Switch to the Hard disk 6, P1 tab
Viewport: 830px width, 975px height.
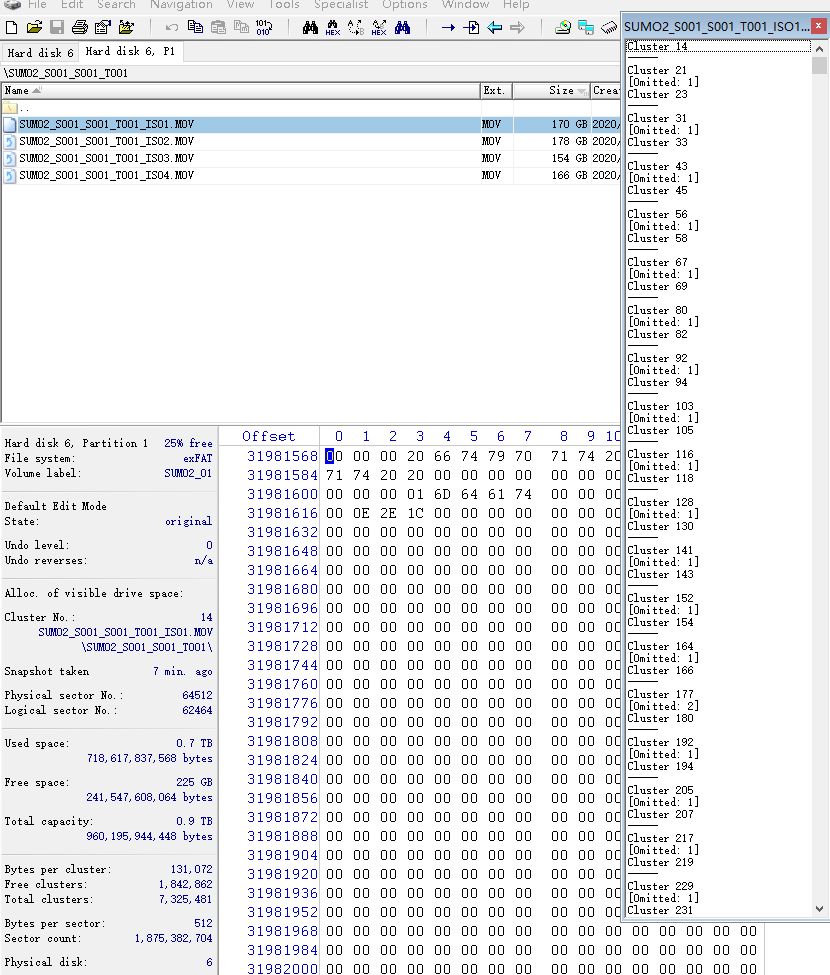pos(130,52)
